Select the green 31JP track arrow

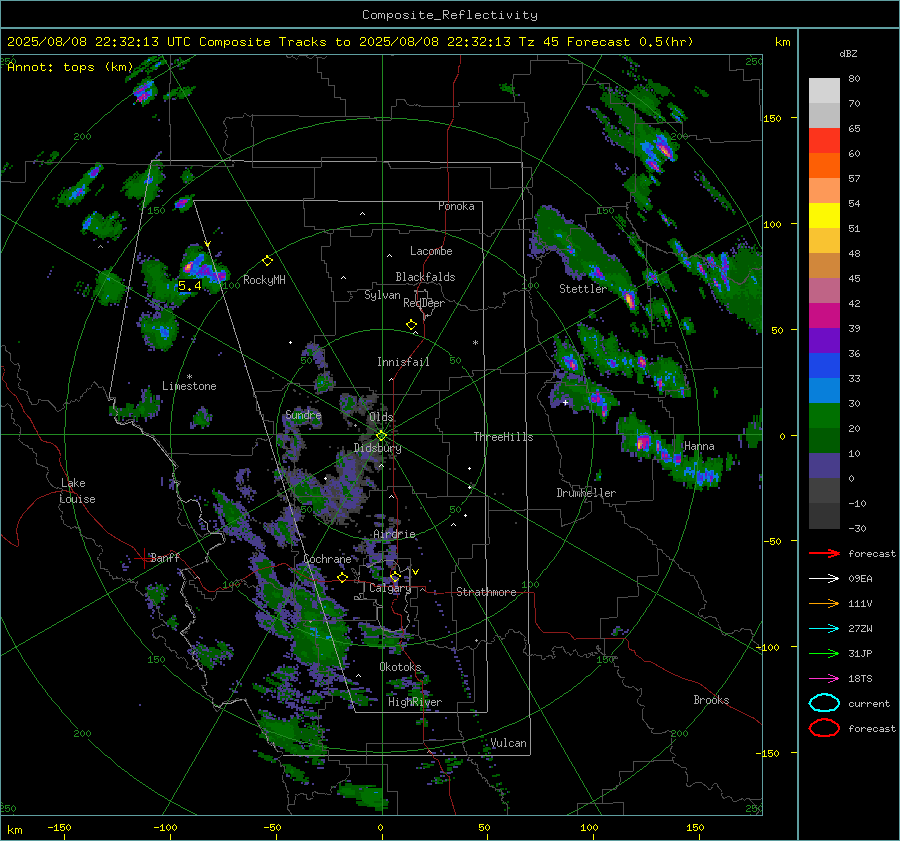[x=824, y=653]
